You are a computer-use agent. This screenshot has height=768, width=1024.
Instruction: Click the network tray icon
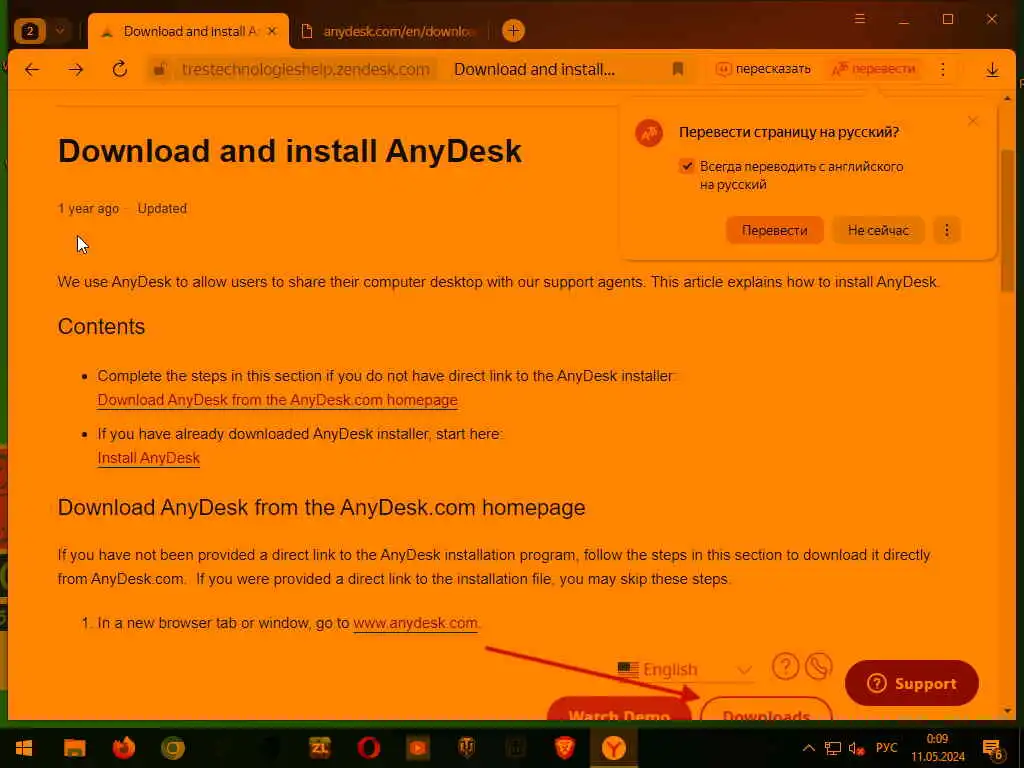[833, 748]
